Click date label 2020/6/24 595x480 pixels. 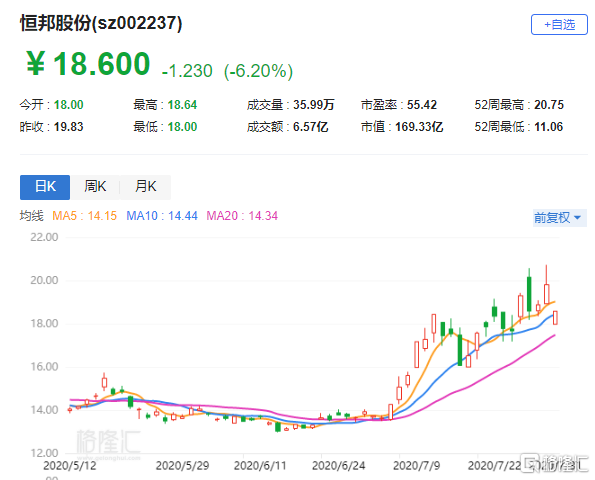click(x=338, y=466)
